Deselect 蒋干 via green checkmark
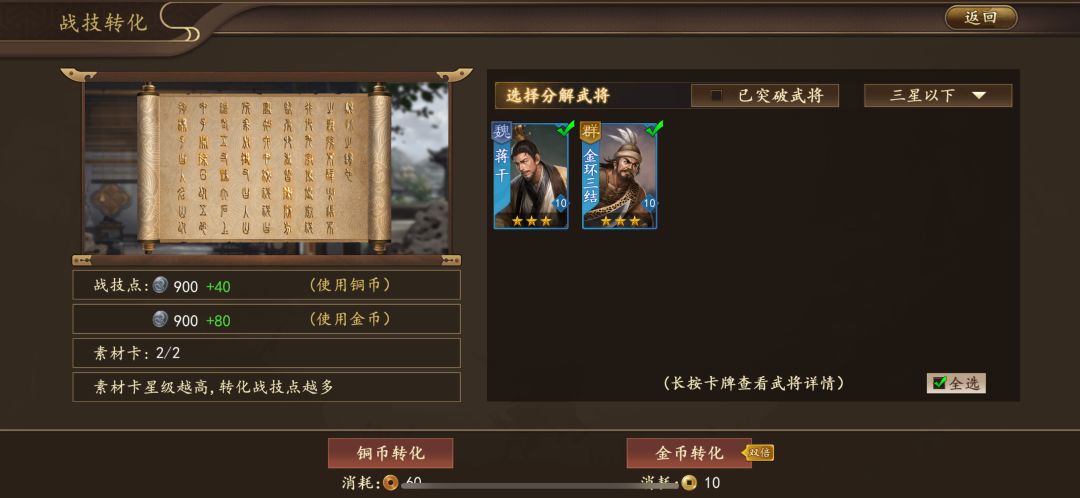Viewport: 1080px width, 498px height. click(565, 128)
